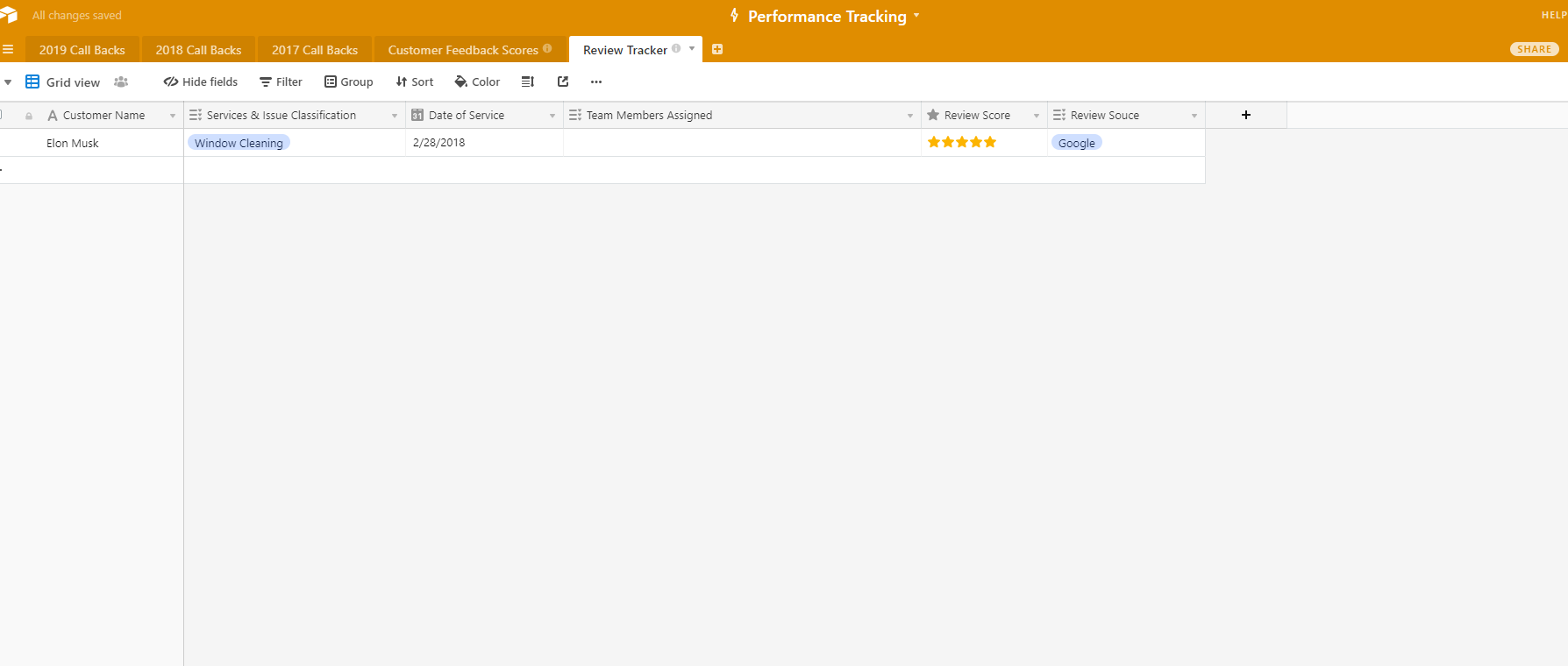
Task: Open the Filter button
Action: [281, 82]
